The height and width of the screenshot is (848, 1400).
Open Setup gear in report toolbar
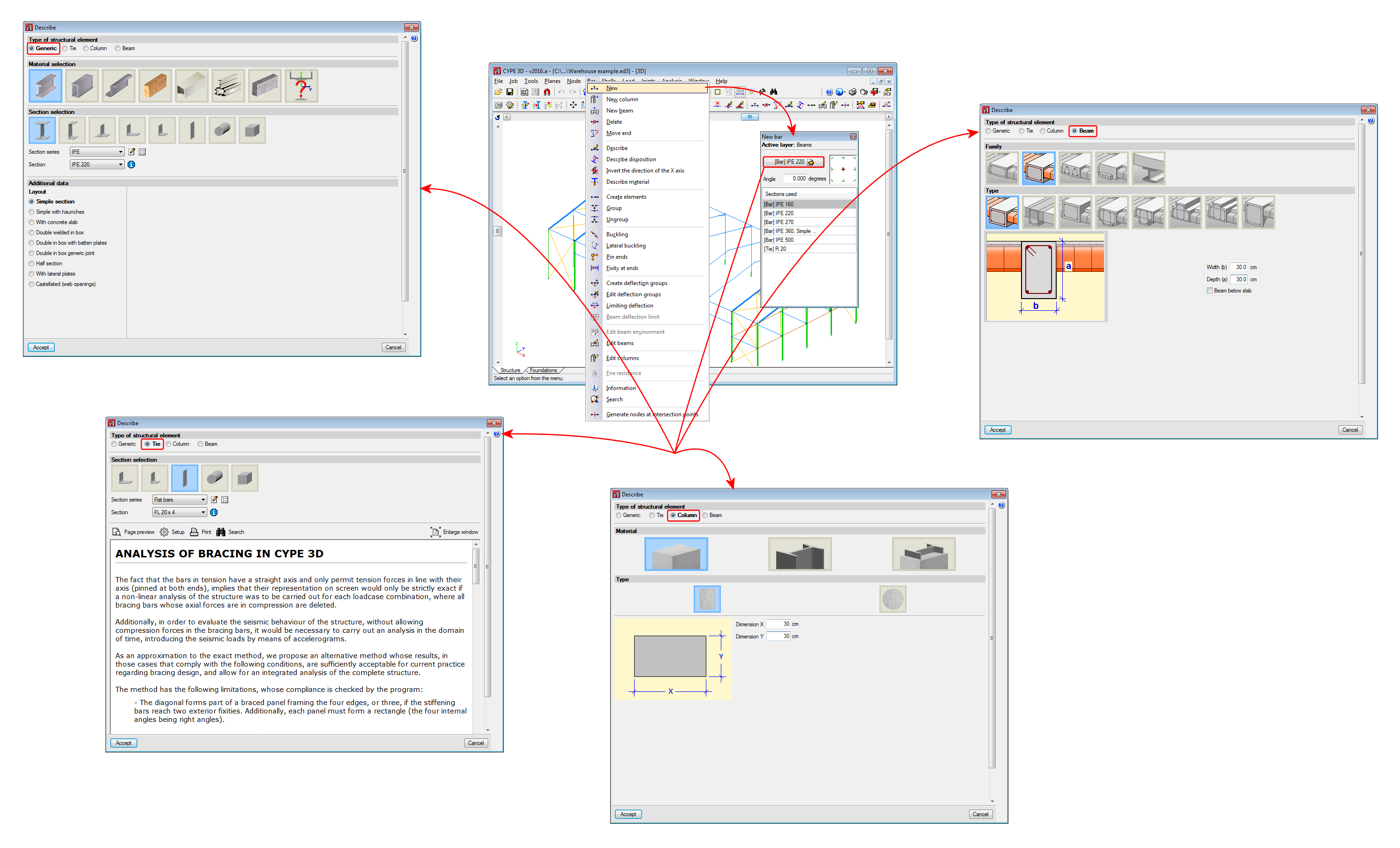click(x=164, y=532)
